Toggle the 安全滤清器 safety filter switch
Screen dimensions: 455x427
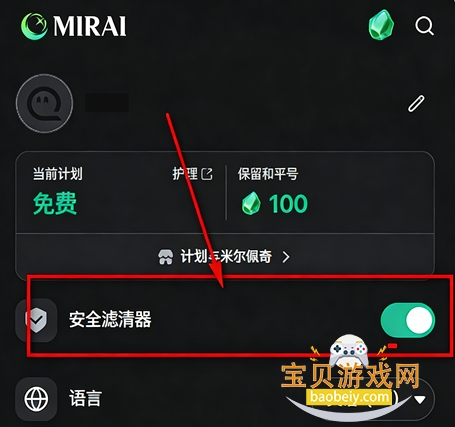tap(408, 320)
